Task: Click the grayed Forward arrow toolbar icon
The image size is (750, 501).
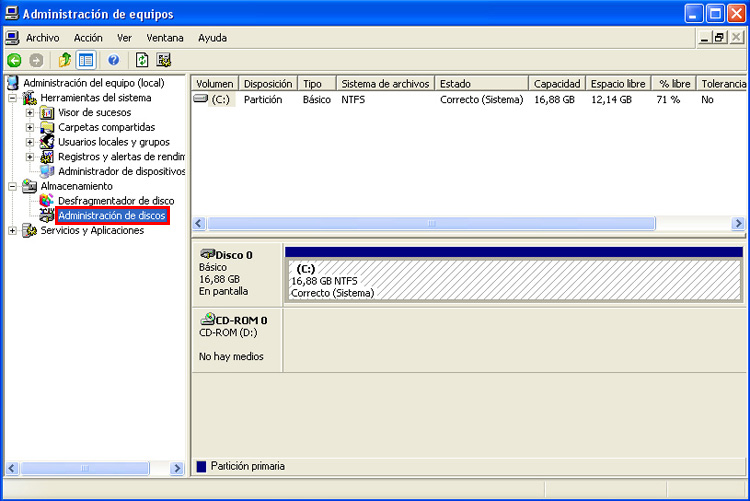Action: click(x=36, y=60)
